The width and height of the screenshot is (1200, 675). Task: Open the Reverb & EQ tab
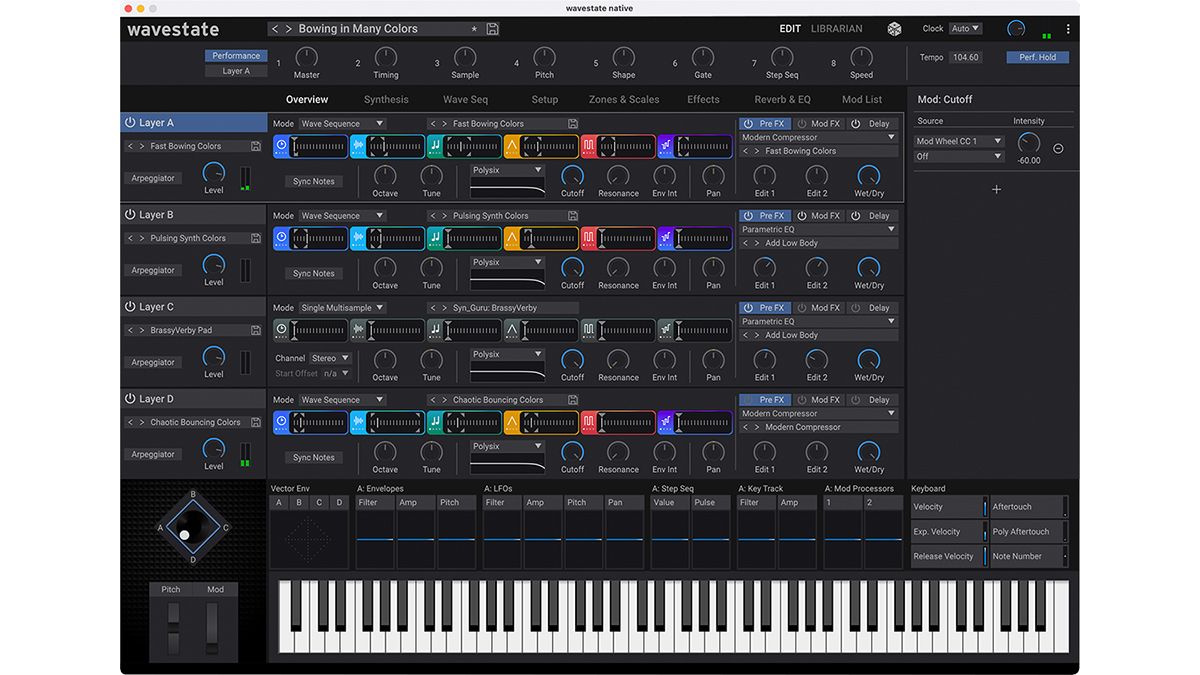(782, 99)
